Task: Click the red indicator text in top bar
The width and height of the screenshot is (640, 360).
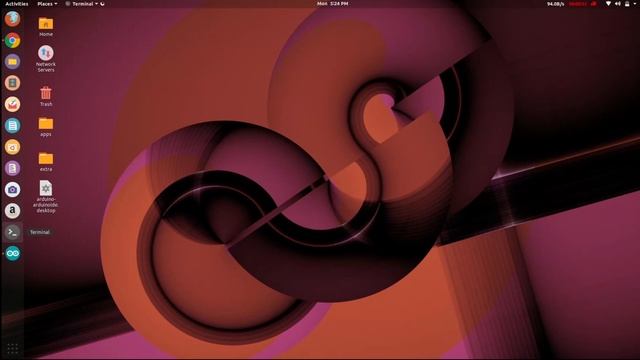Action: tap(578, 4)
